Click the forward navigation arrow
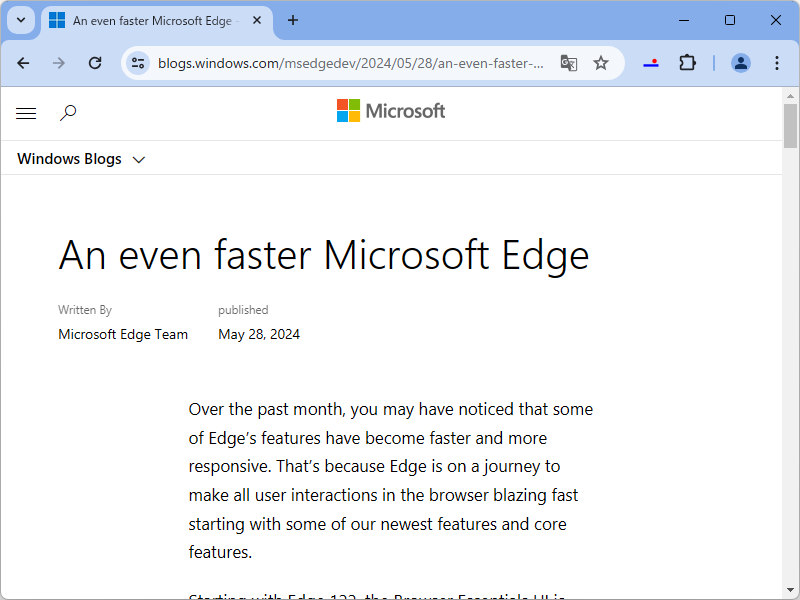800x600 pixels. 59,62
